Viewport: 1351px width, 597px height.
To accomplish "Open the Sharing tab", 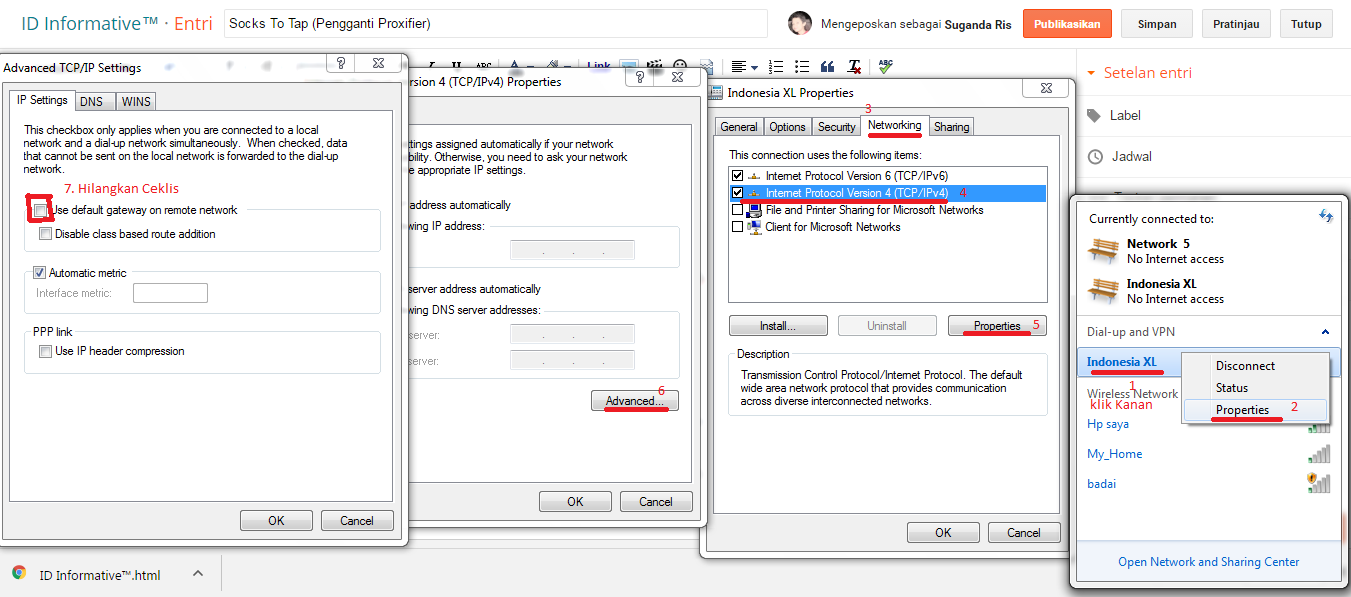I will 952,127.
